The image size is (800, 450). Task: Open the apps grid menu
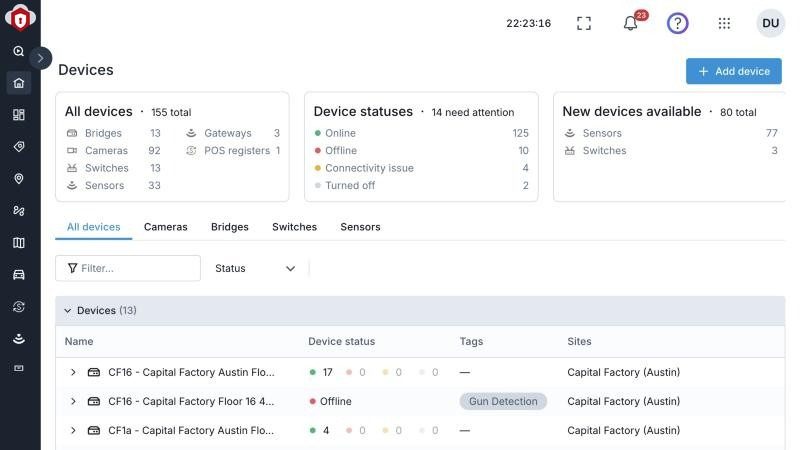(724, 23)
